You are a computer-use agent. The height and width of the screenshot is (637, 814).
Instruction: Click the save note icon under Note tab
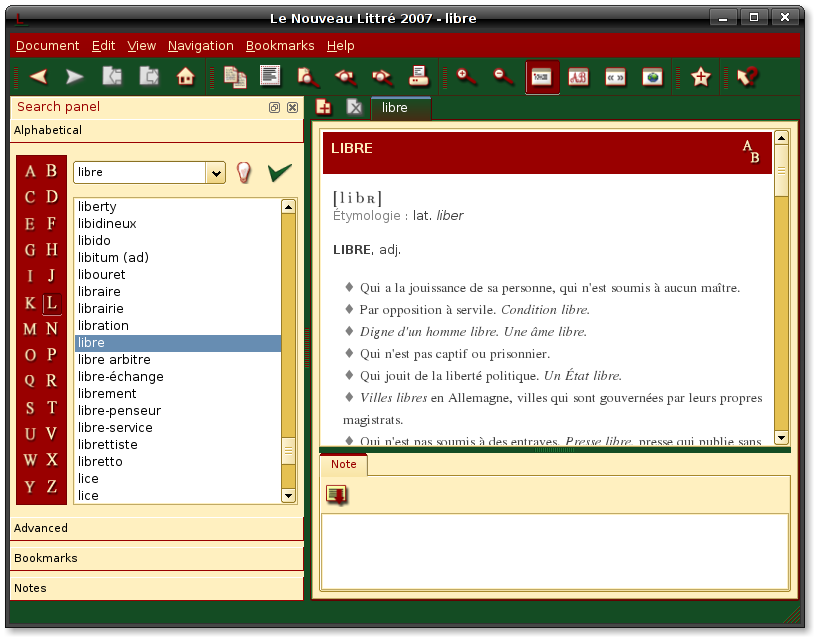336,495
